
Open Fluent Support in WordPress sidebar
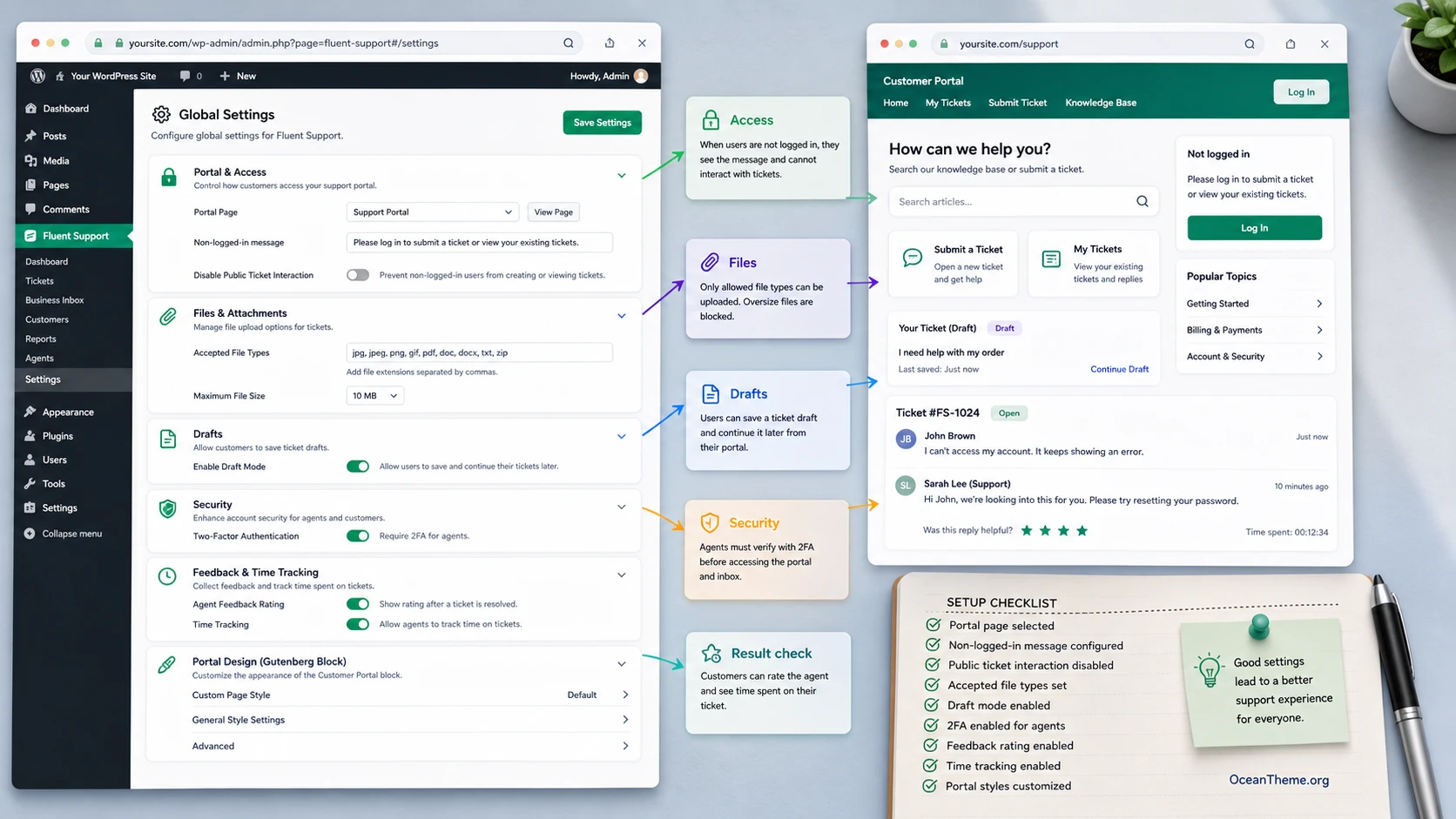coord(74,236)
